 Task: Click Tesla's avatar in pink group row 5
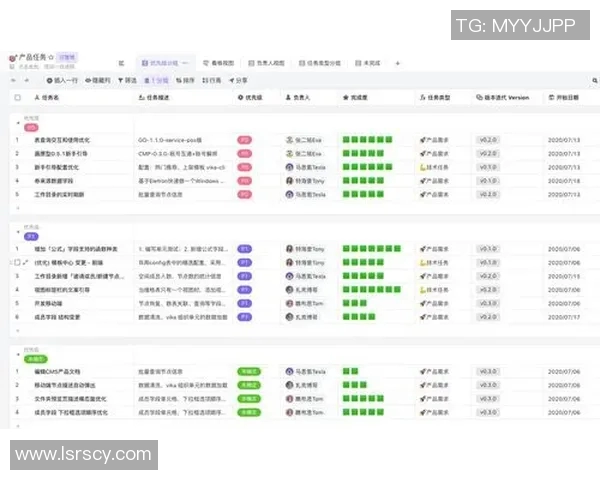click(289, 194)
